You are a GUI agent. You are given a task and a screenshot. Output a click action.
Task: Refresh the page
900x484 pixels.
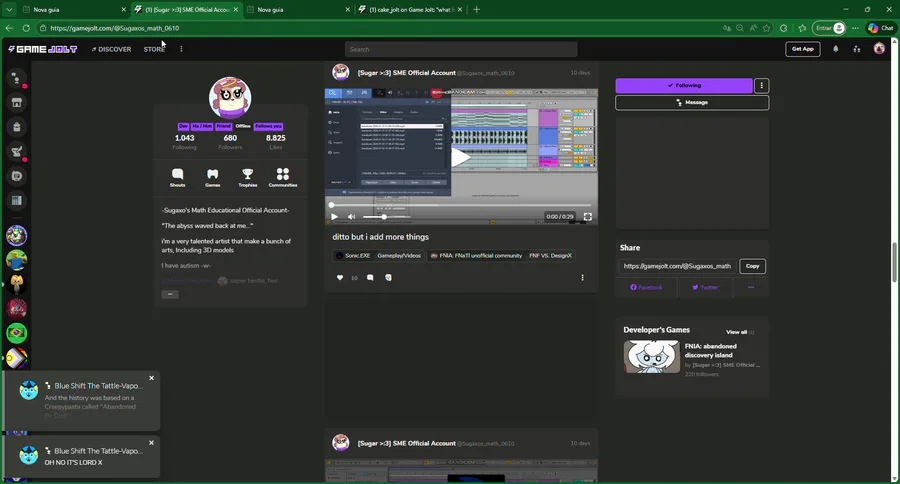point(26,28)
